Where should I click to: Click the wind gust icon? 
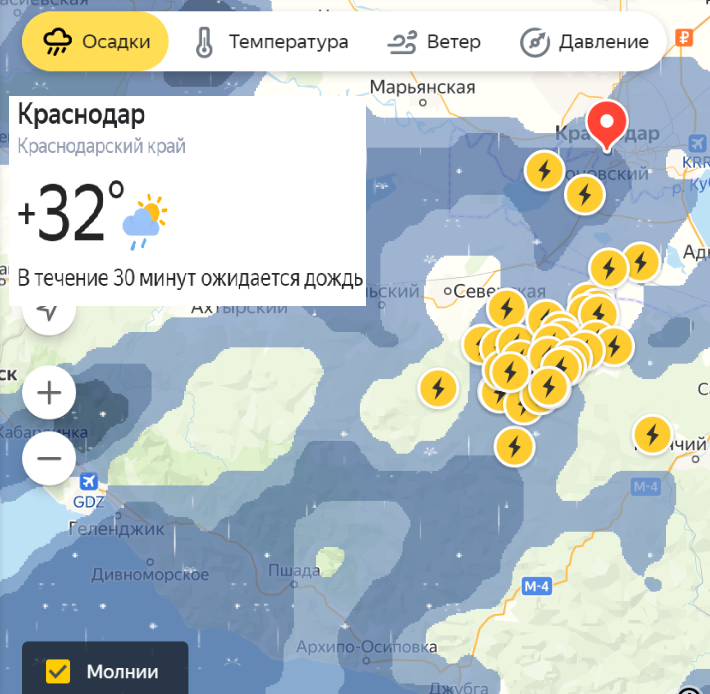402,42
